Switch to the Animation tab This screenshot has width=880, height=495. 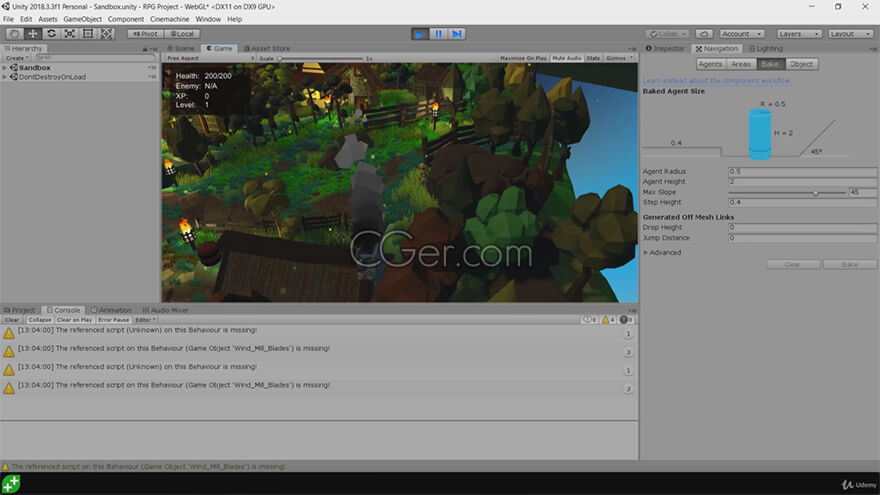(111, 310)
